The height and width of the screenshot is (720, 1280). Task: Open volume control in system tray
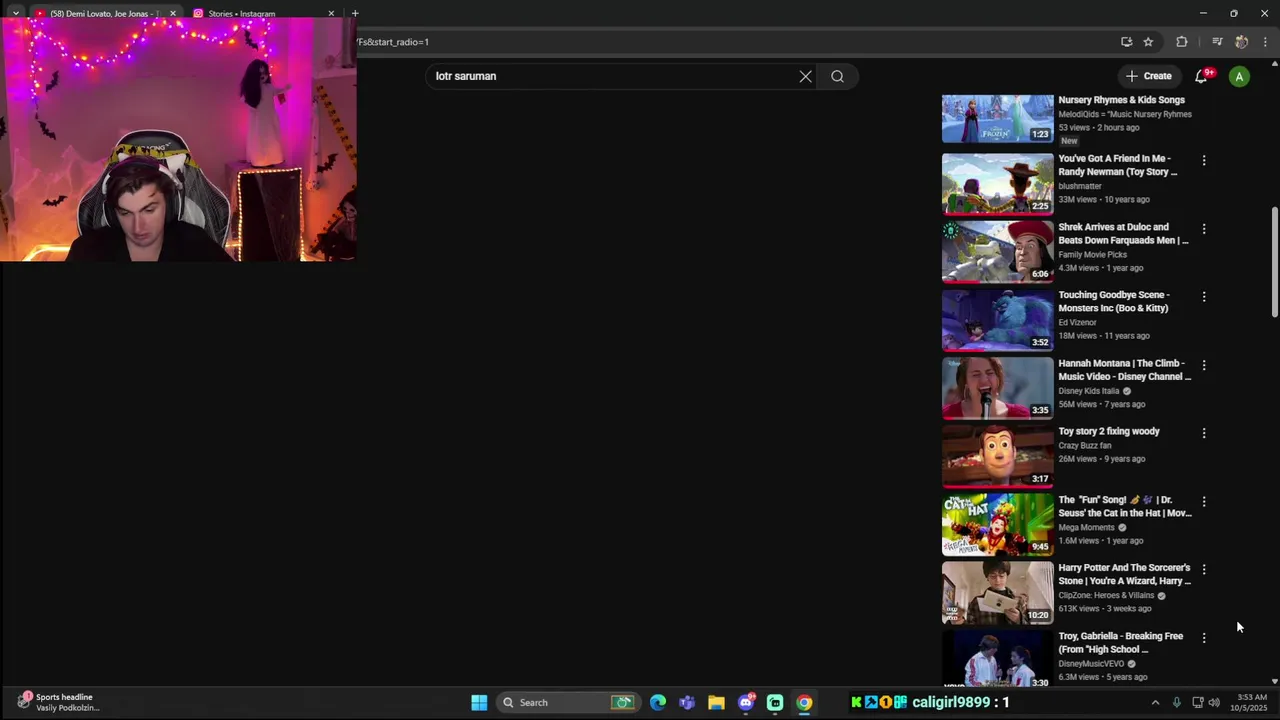(x=1214, y=702)
